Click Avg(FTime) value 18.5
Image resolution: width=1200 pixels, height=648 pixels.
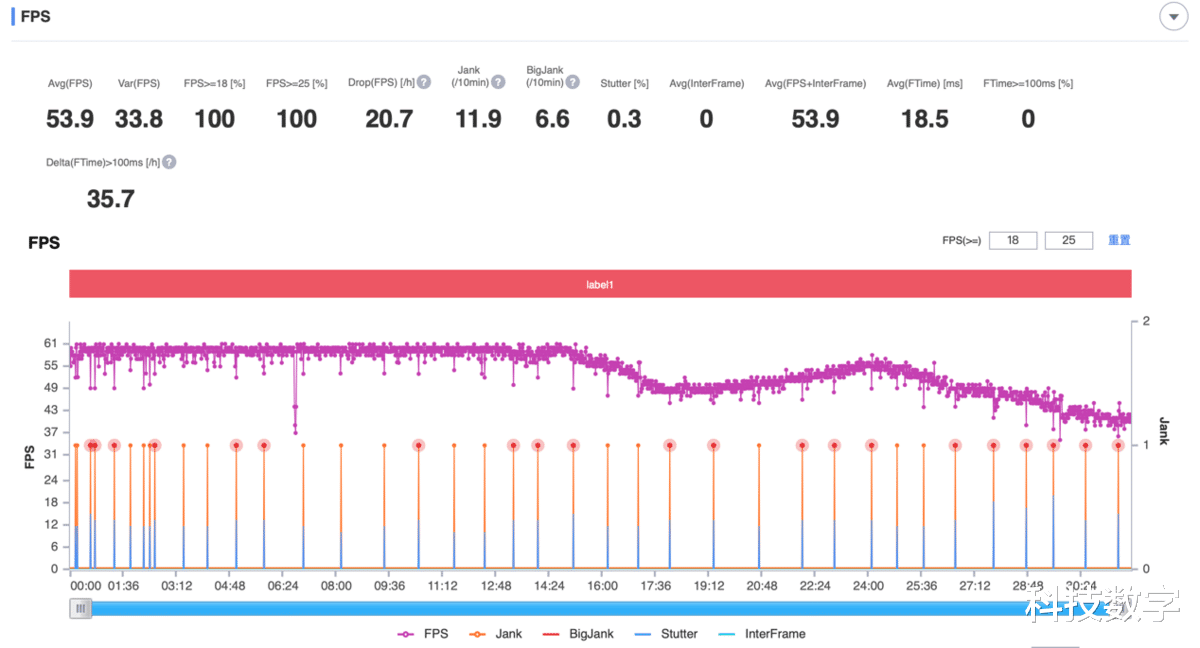pyautogui.click(x=924, y=119)
